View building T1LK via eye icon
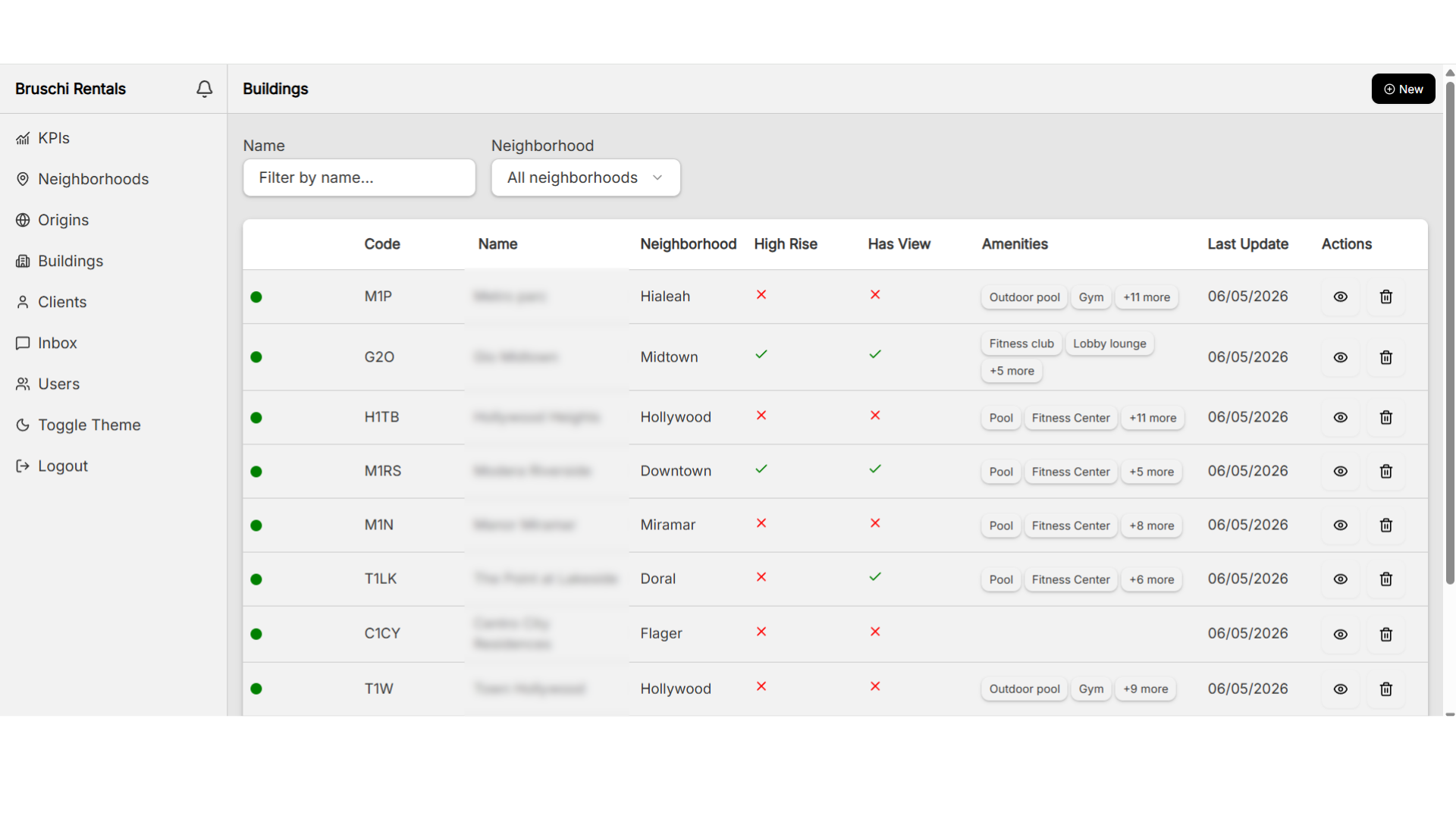Viewport: 1456px width, 819px height. tap(1340, 579)
